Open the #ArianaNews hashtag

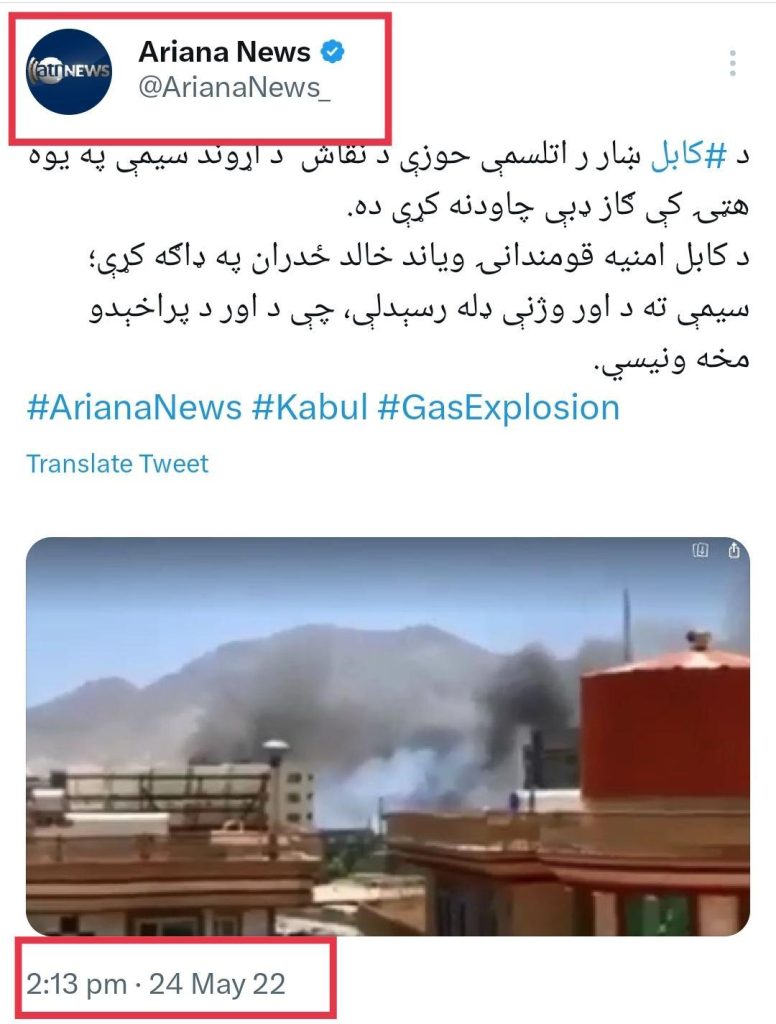pos(134,408)
